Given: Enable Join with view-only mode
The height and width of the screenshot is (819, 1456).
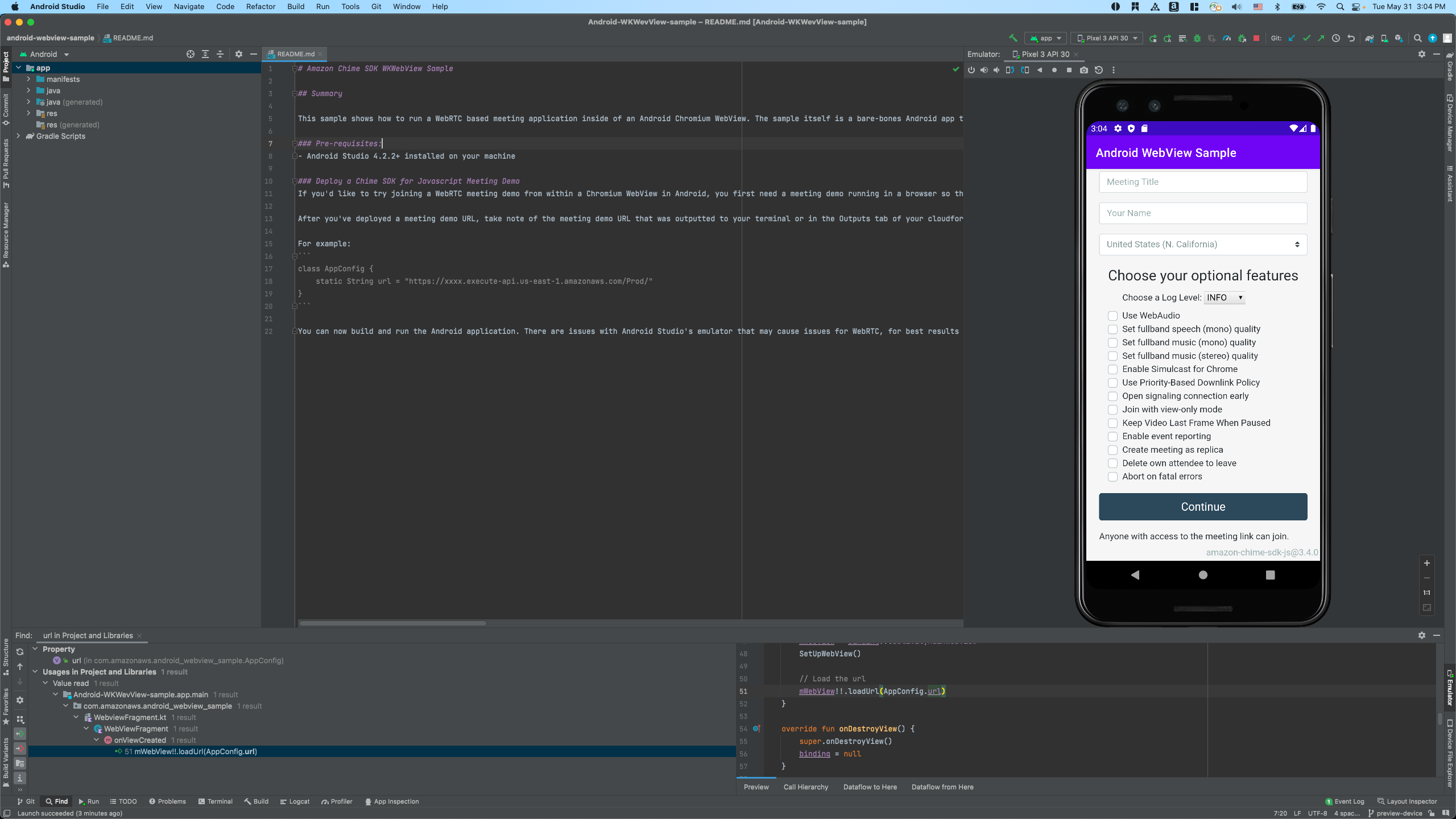Looking at the screenshot, I should coord(1112,409).
